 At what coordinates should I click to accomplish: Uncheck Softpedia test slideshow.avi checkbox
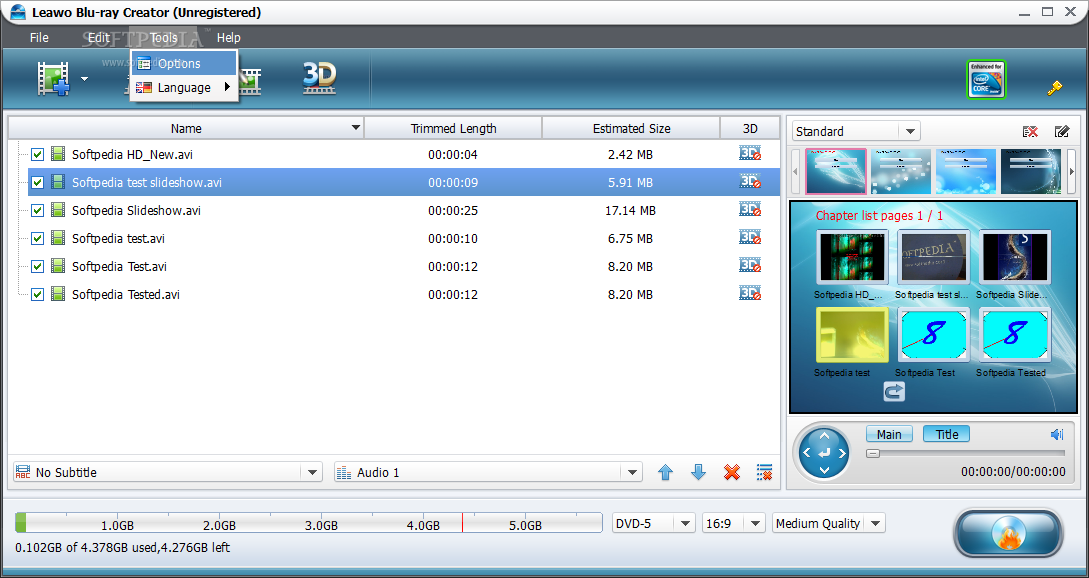click(38, 182)
